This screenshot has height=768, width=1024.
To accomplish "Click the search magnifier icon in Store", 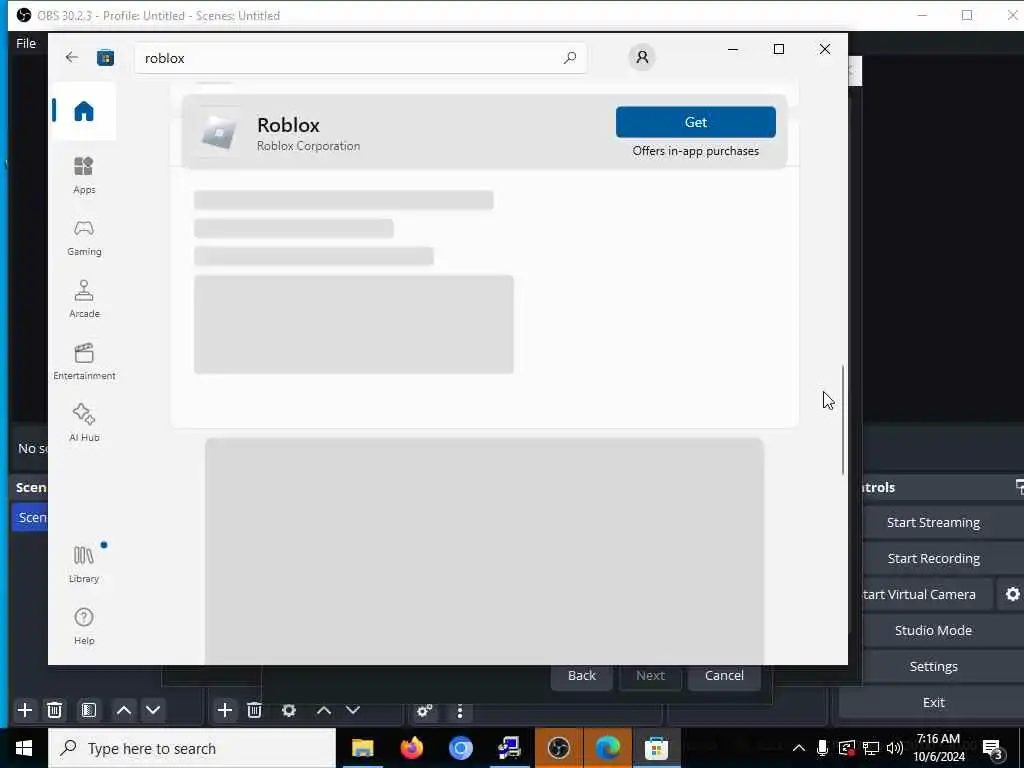I will 569,57.
